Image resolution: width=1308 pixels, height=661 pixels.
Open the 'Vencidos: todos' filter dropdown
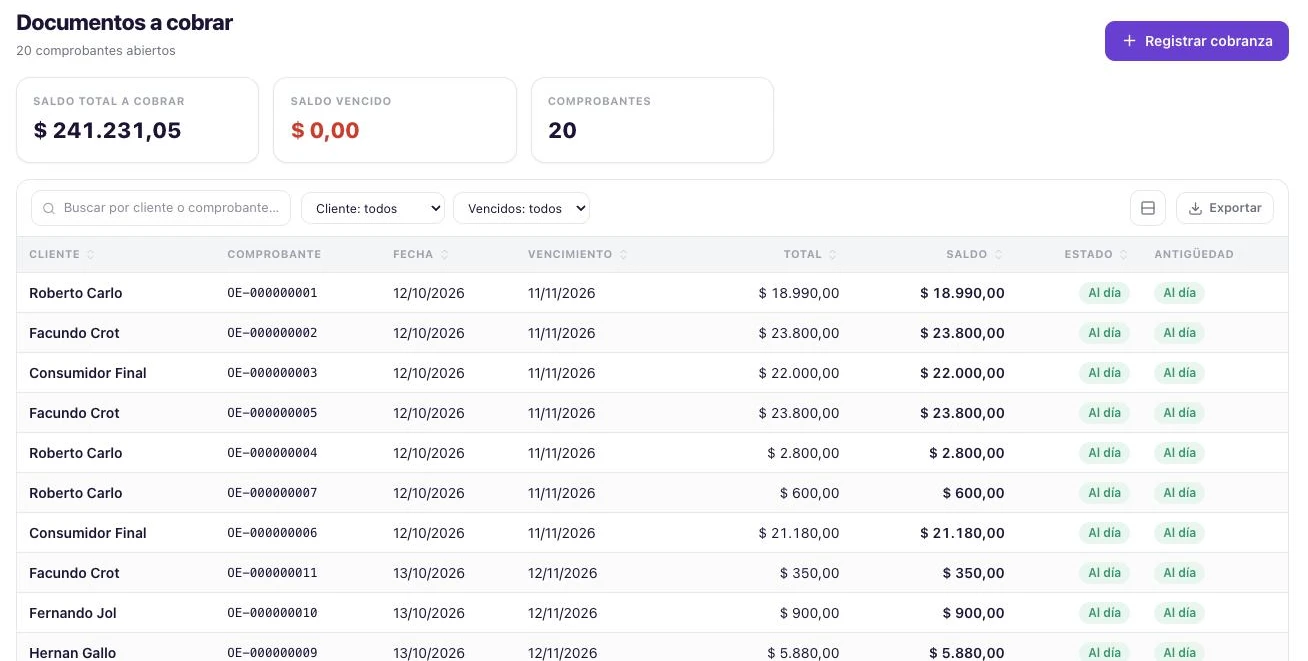[521, 208]
